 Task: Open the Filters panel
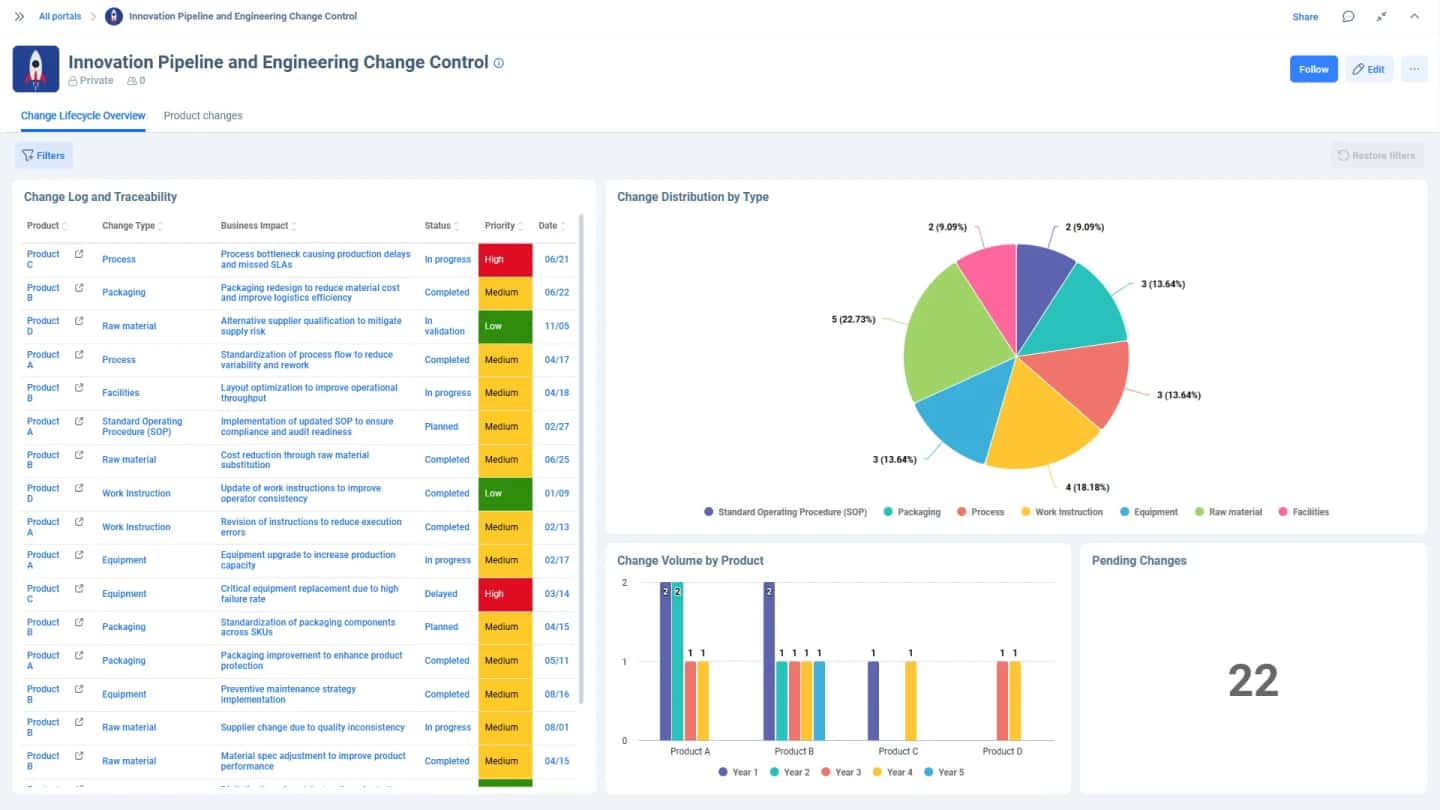[43, 155]
